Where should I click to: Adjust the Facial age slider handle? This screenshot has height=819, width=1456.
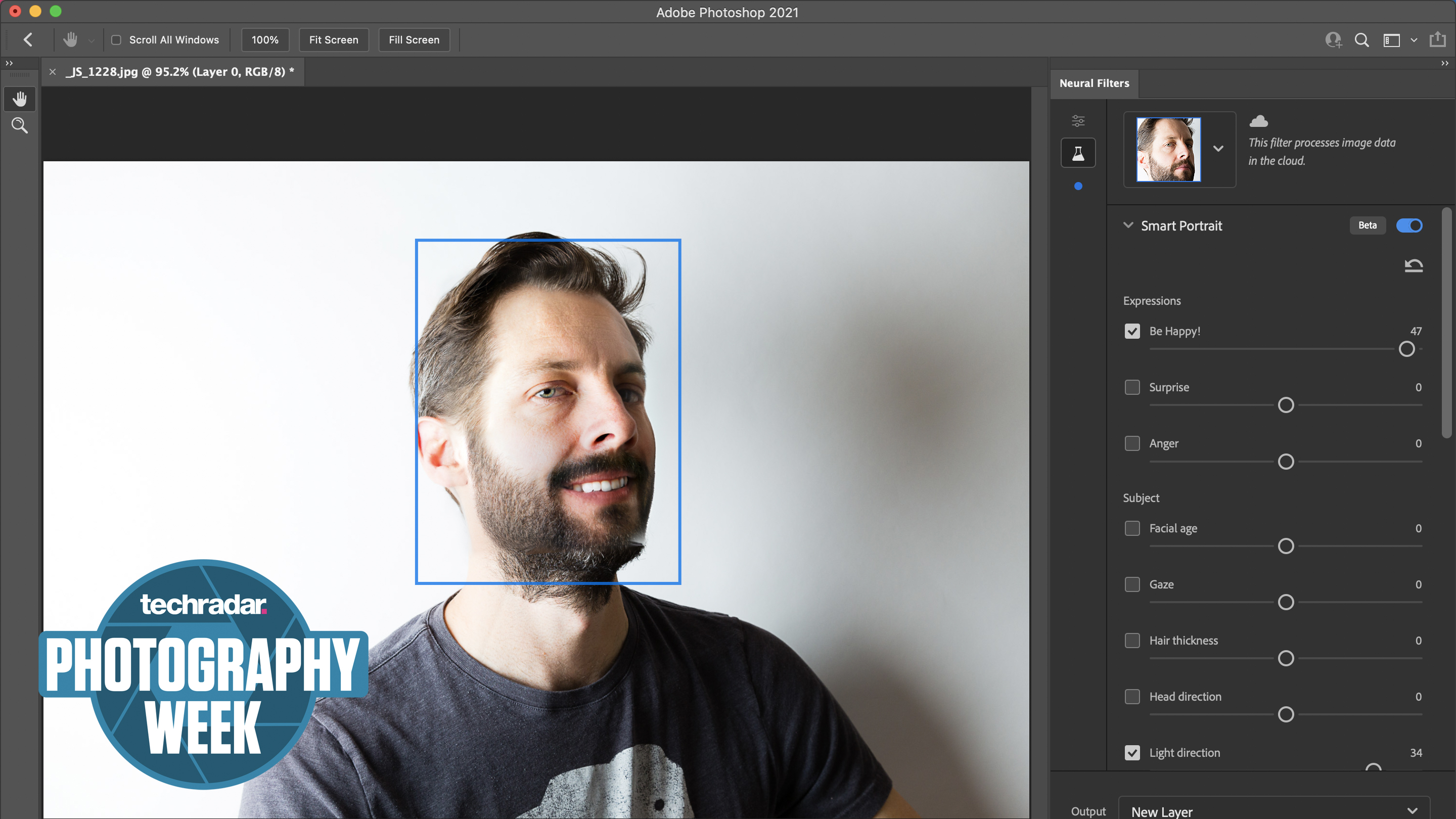click(1285, 546)
